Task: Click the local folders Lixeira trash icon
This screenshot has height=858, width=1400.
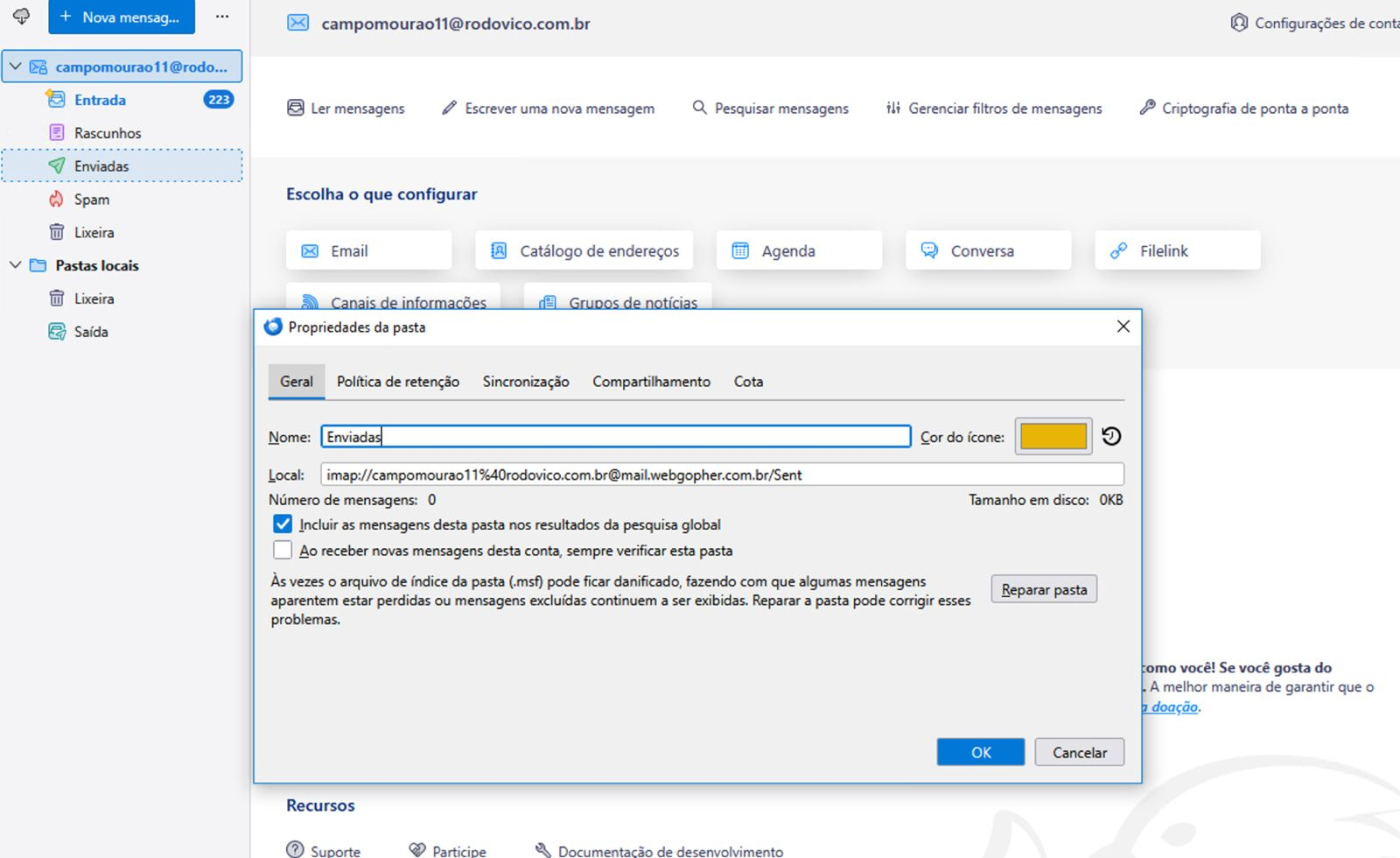Action: click(57, 299)
